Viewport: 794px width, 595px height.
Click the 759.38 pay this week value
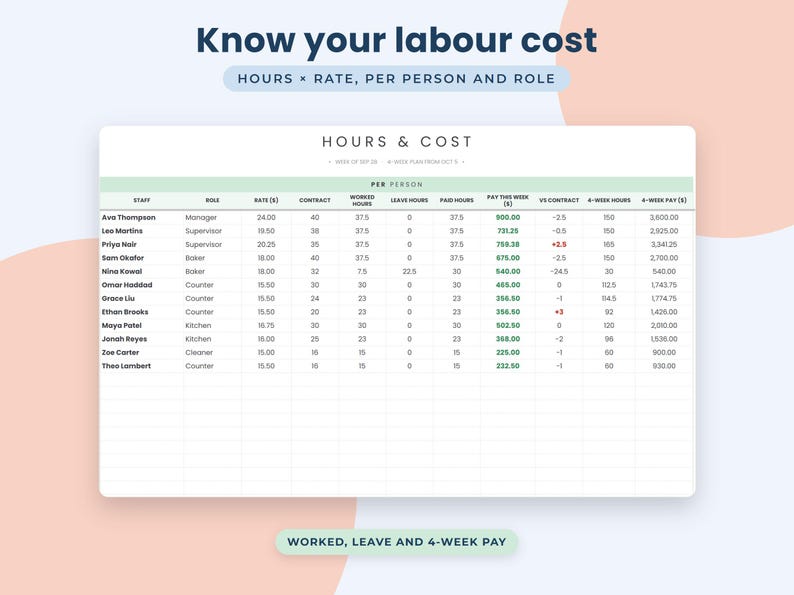click(508, 245)
